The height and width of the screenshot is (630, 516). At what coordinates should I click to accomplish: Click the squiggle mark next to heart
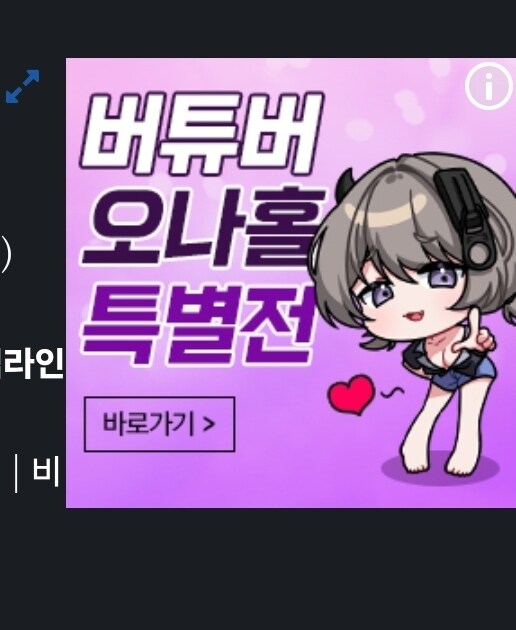pos(393,391)
